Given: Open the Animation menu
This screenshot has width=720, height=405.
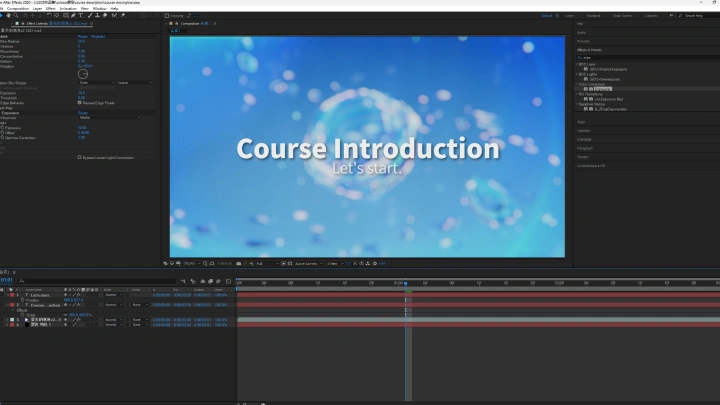Looking at the screenshot, I should pyautogui.click(x=68, y=8).
